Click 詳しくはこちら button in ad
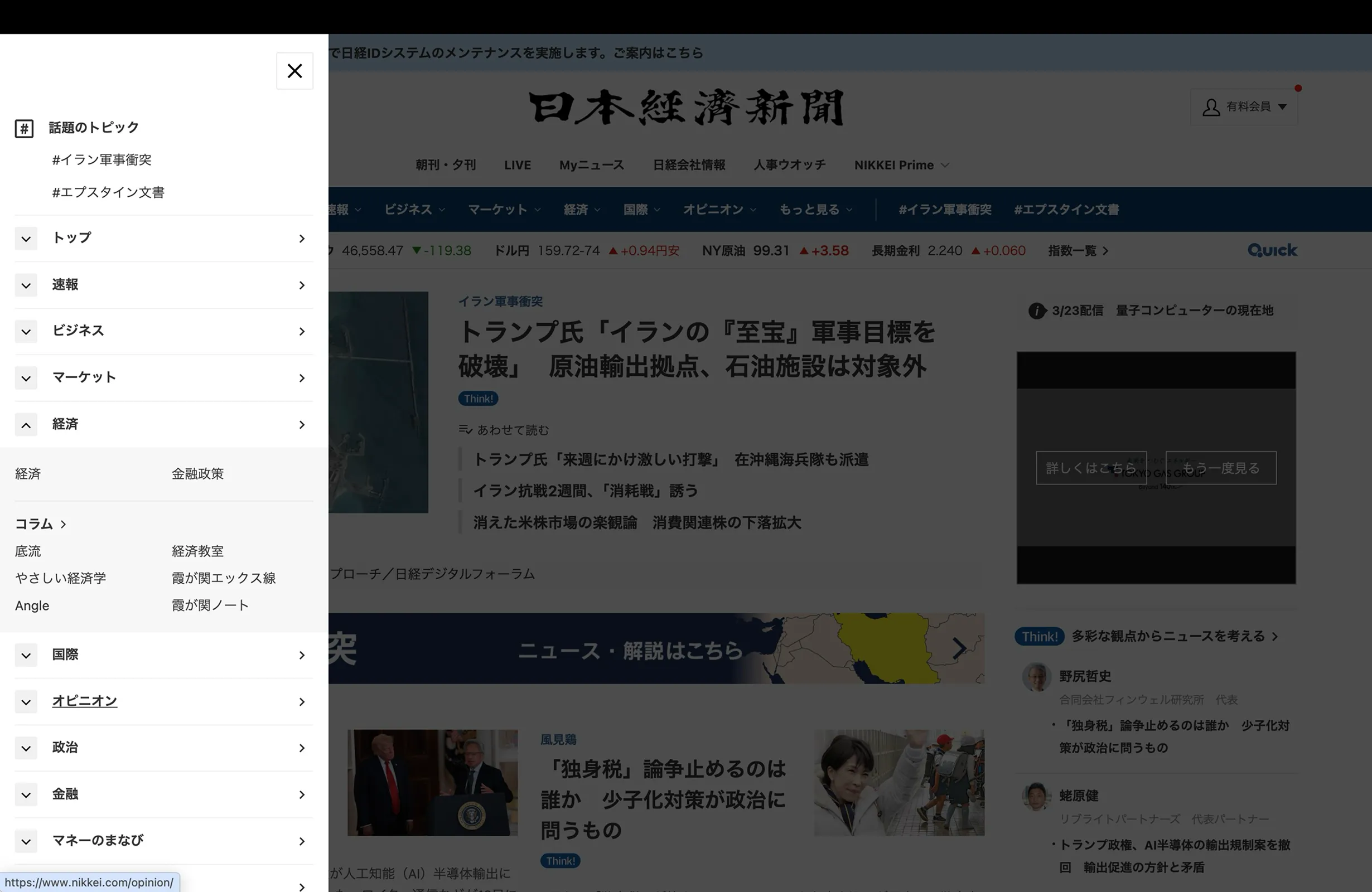The image size is (1372, 892). (1091, 468)
